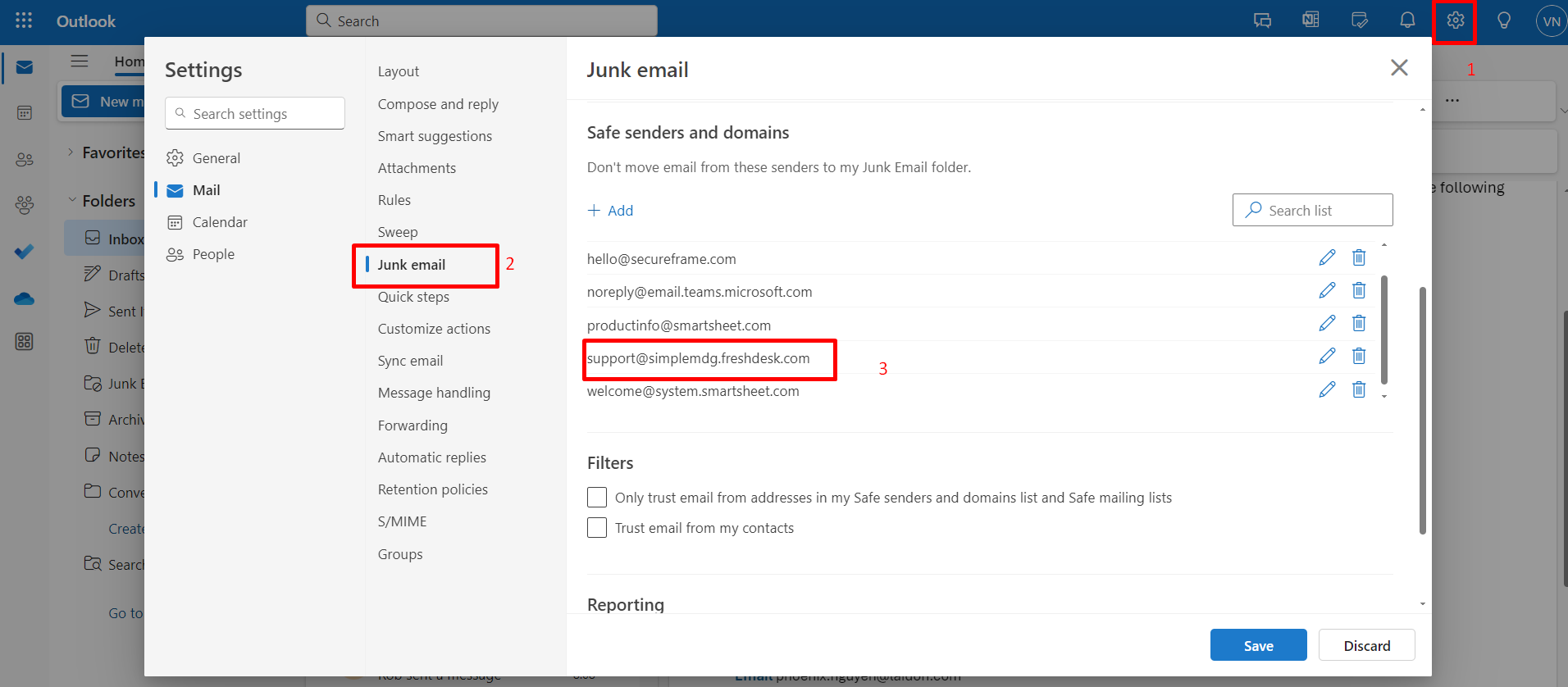Open Attachments settings
The image size is (1568, 687).
point(417,168)
